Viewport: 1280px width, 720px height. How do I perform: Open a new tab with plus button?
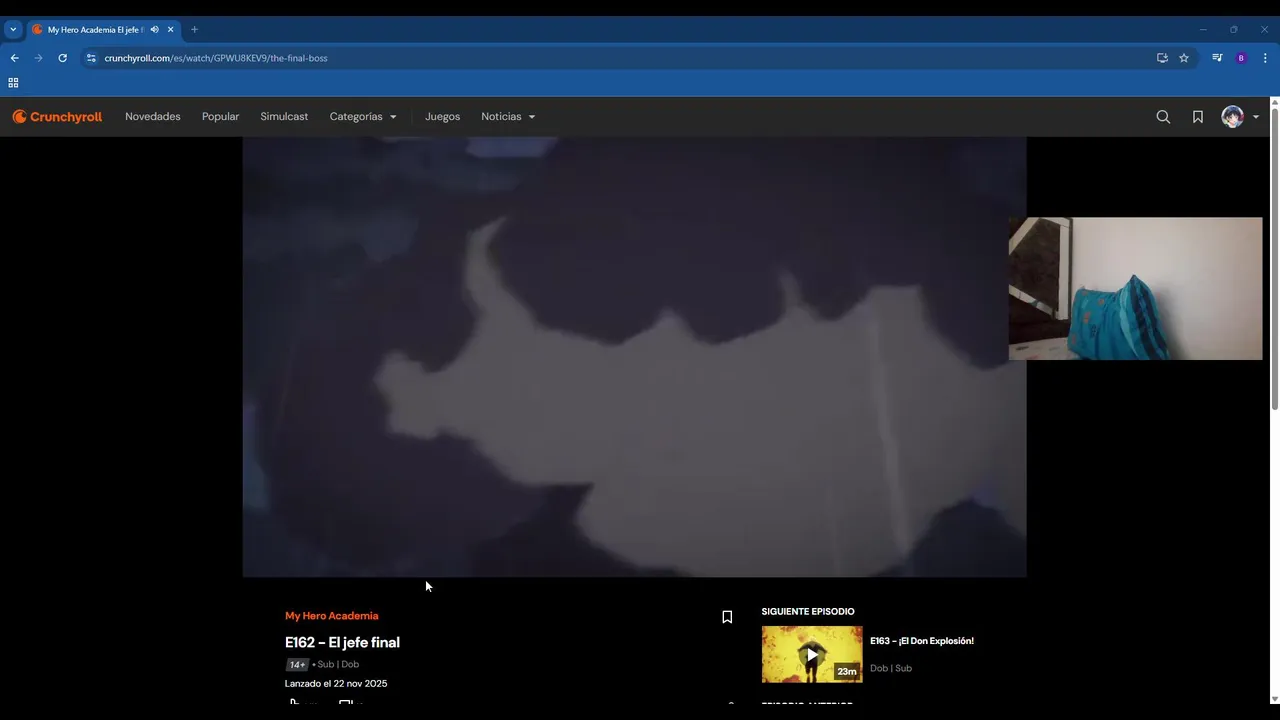[x=194, y=30]
